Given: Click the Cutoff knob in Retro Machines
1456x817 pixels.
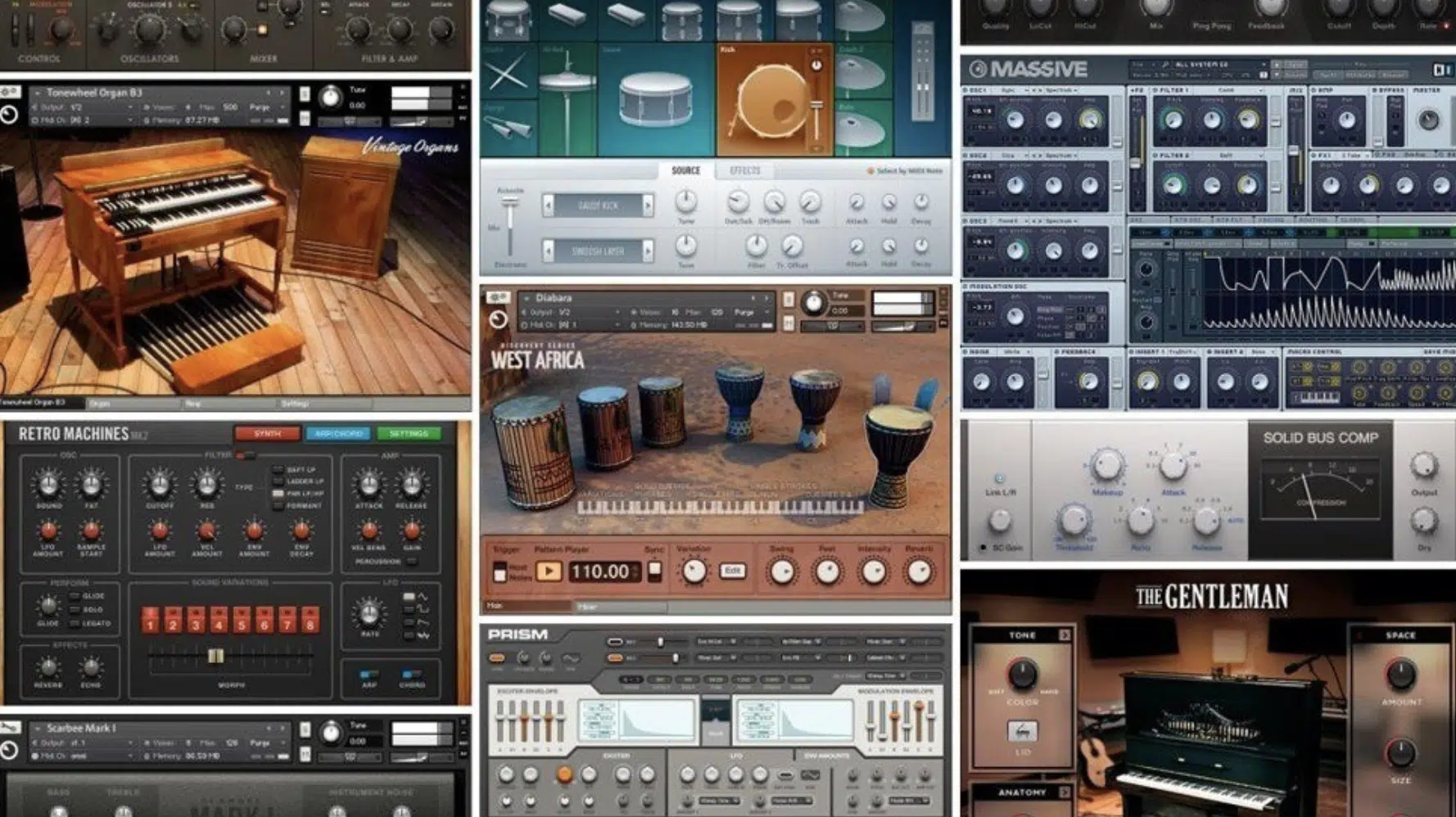Looking at the screenshot, I should tap(160, 485).
